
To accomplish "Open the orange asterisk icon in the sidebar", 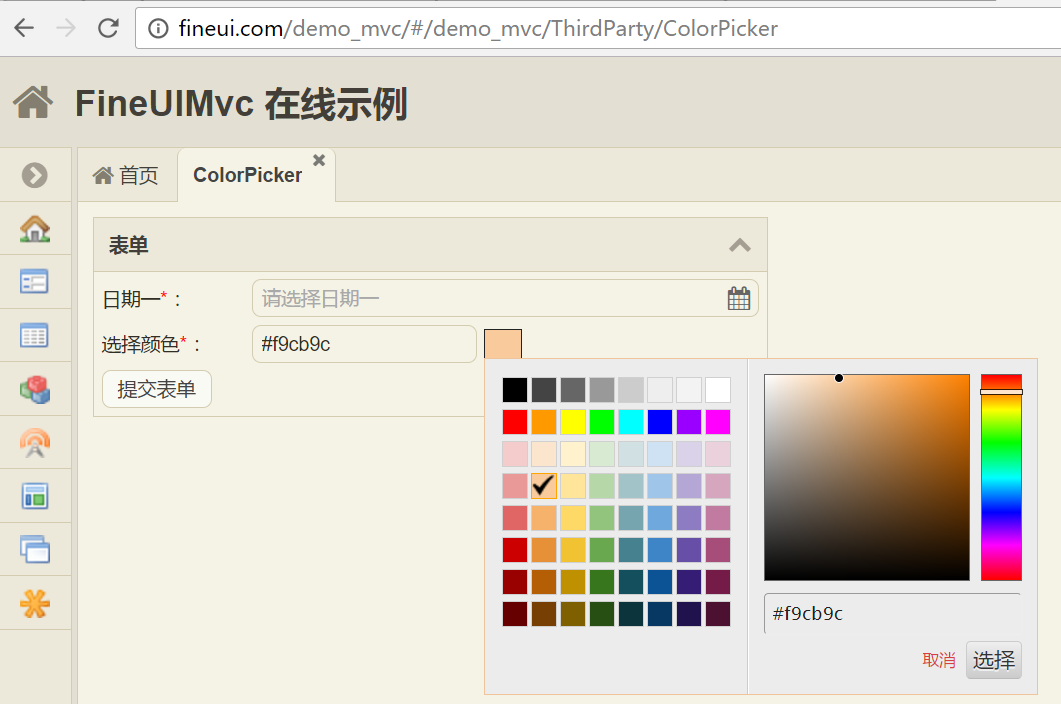I will click(35, 603).
